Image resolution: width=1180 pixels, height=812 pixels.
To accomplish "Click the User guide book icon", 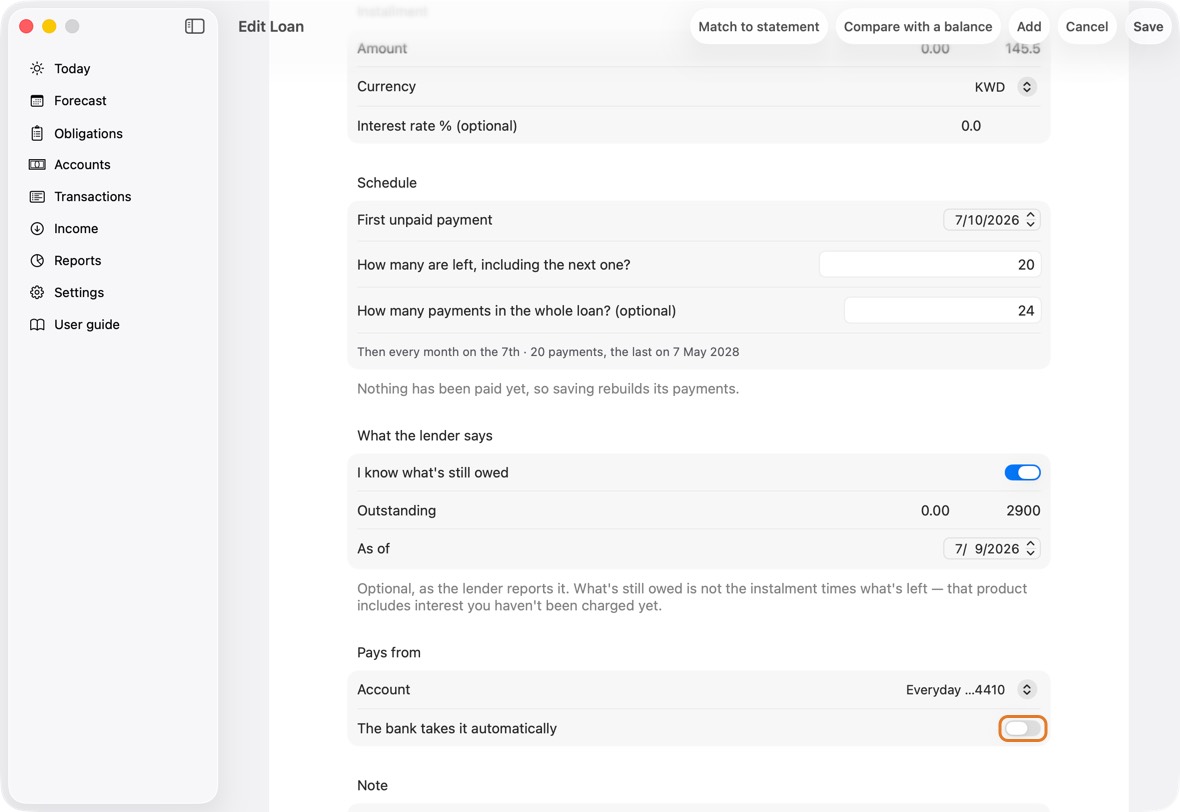I will pos(37,324).
